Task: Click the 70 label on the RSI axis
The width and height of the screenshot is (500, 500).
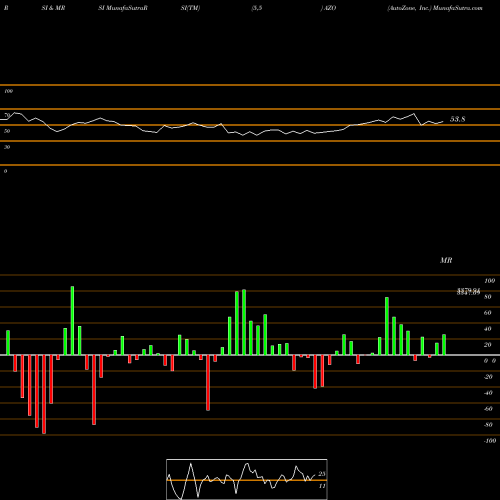Action: point(7,115)
